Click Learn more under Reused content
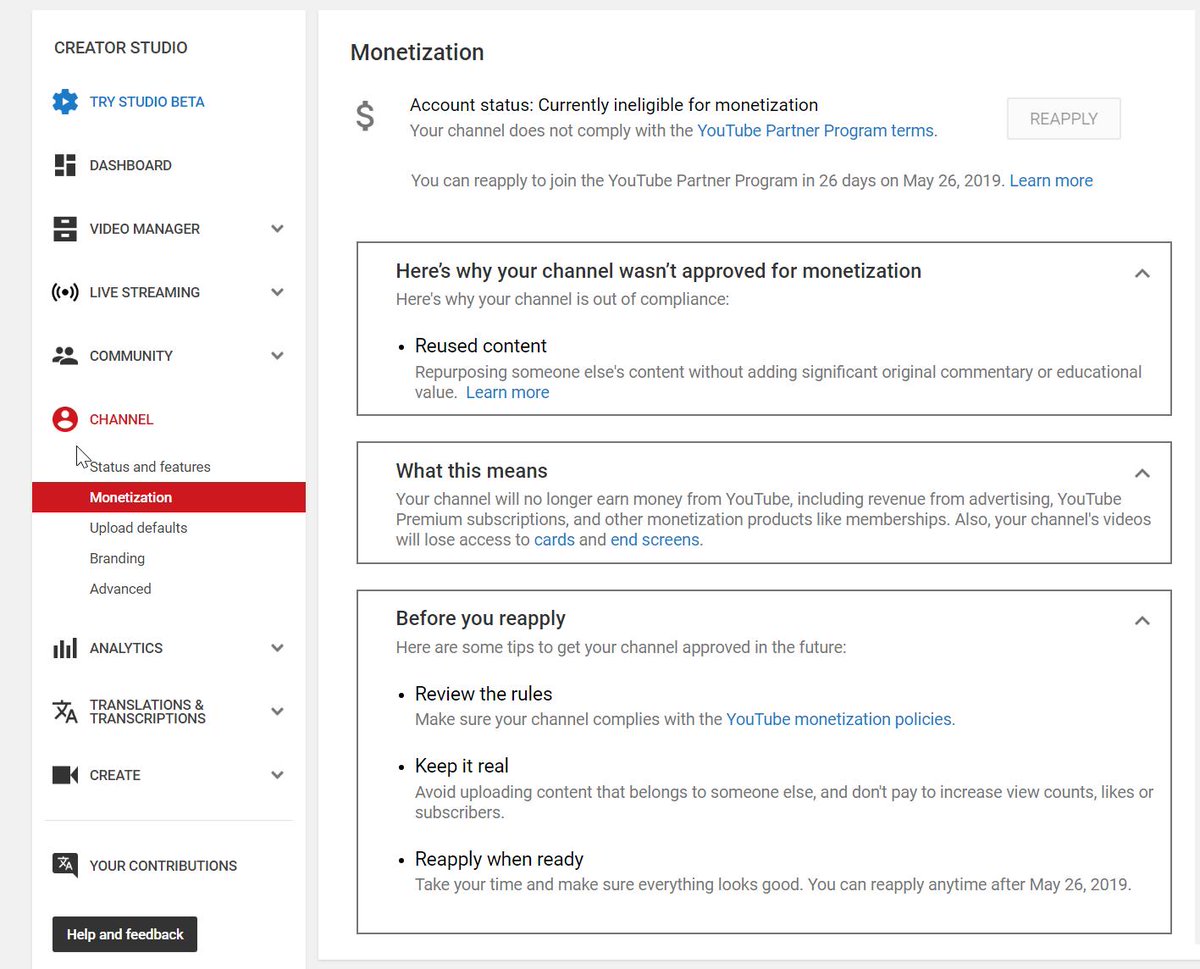 click(x=507, y=393)
